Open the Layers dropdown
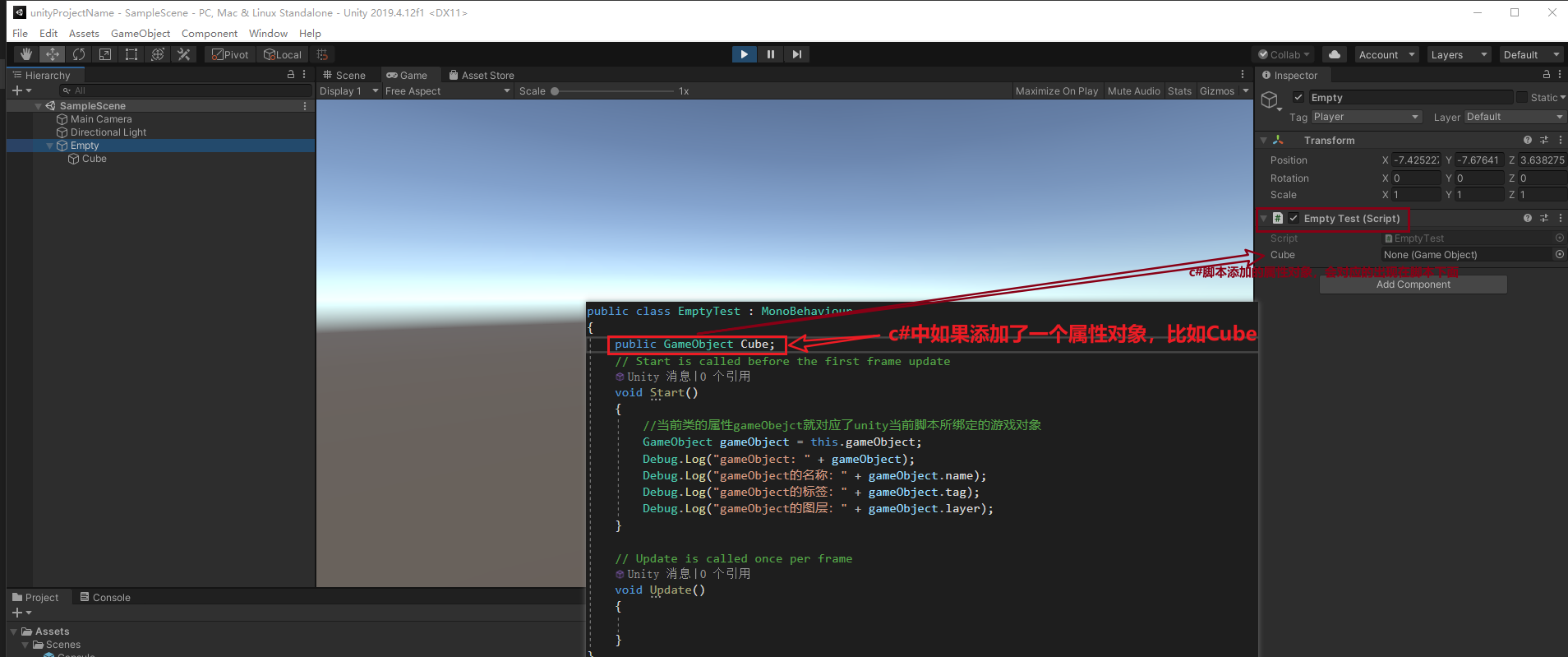 (1459, 54)
